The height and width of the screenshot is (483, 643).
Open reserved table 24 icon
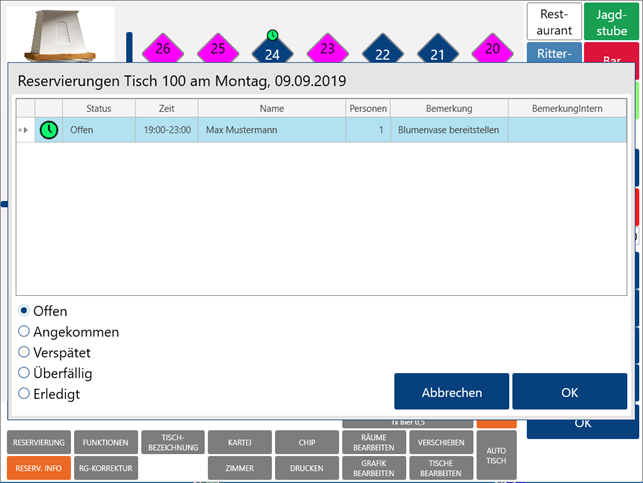click(272, 50)
